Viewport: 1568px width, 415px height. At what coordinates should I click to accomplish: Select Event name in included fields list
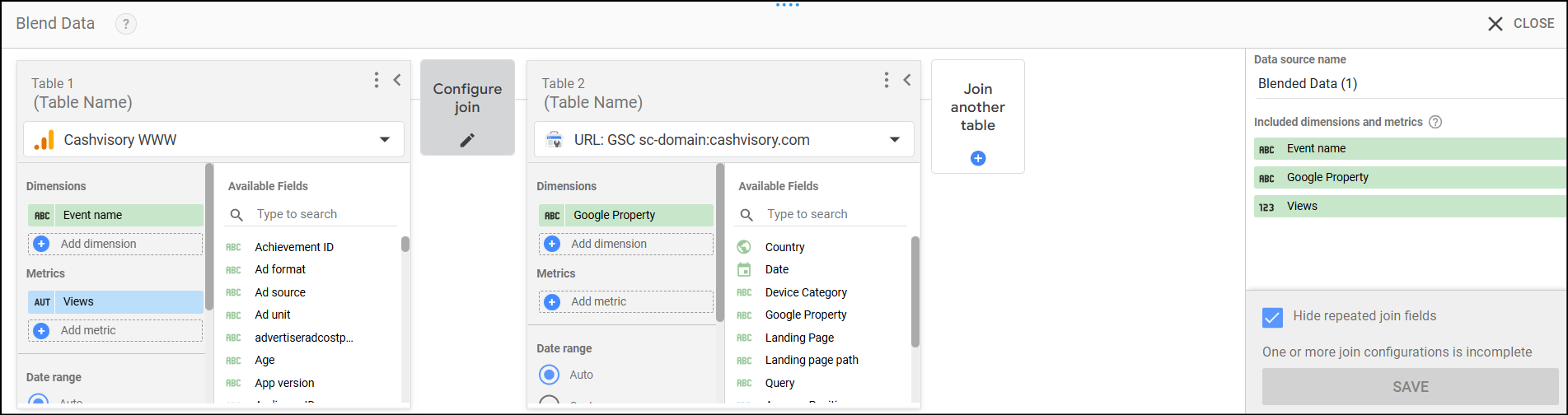[x=1410, y=149]
